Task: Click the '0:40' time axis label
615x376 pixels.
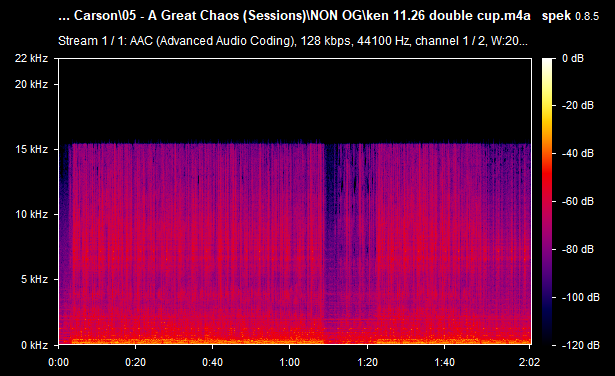Action: point(212,362)
